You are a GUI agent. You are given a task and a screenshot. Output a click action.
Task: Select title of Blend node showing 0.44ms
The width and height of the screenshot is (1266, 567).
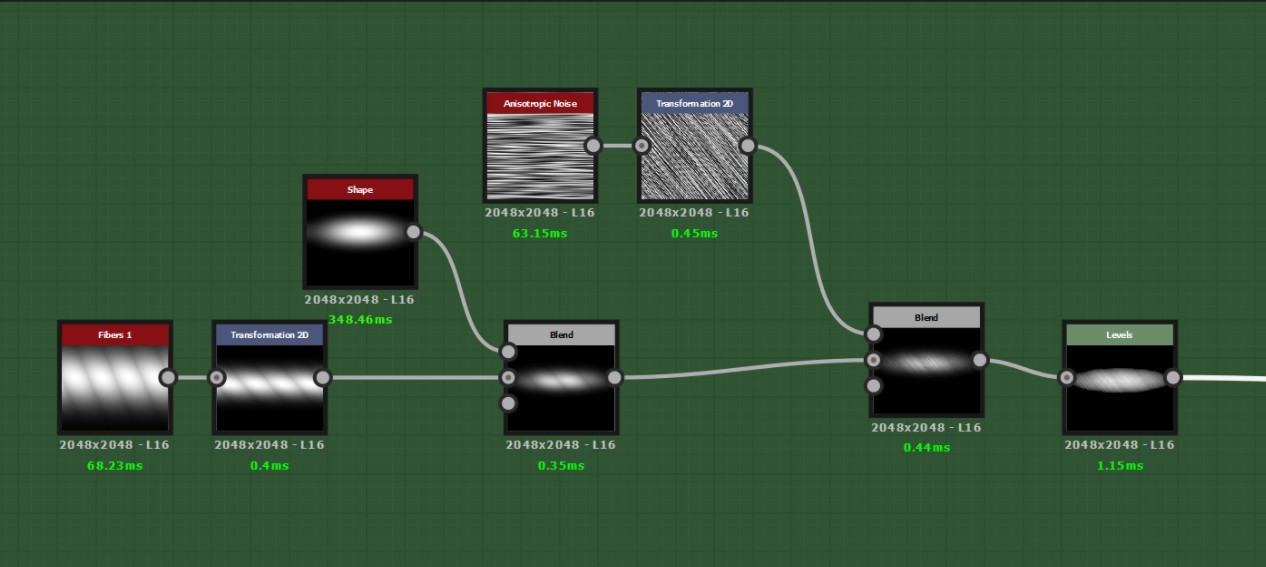926,318
